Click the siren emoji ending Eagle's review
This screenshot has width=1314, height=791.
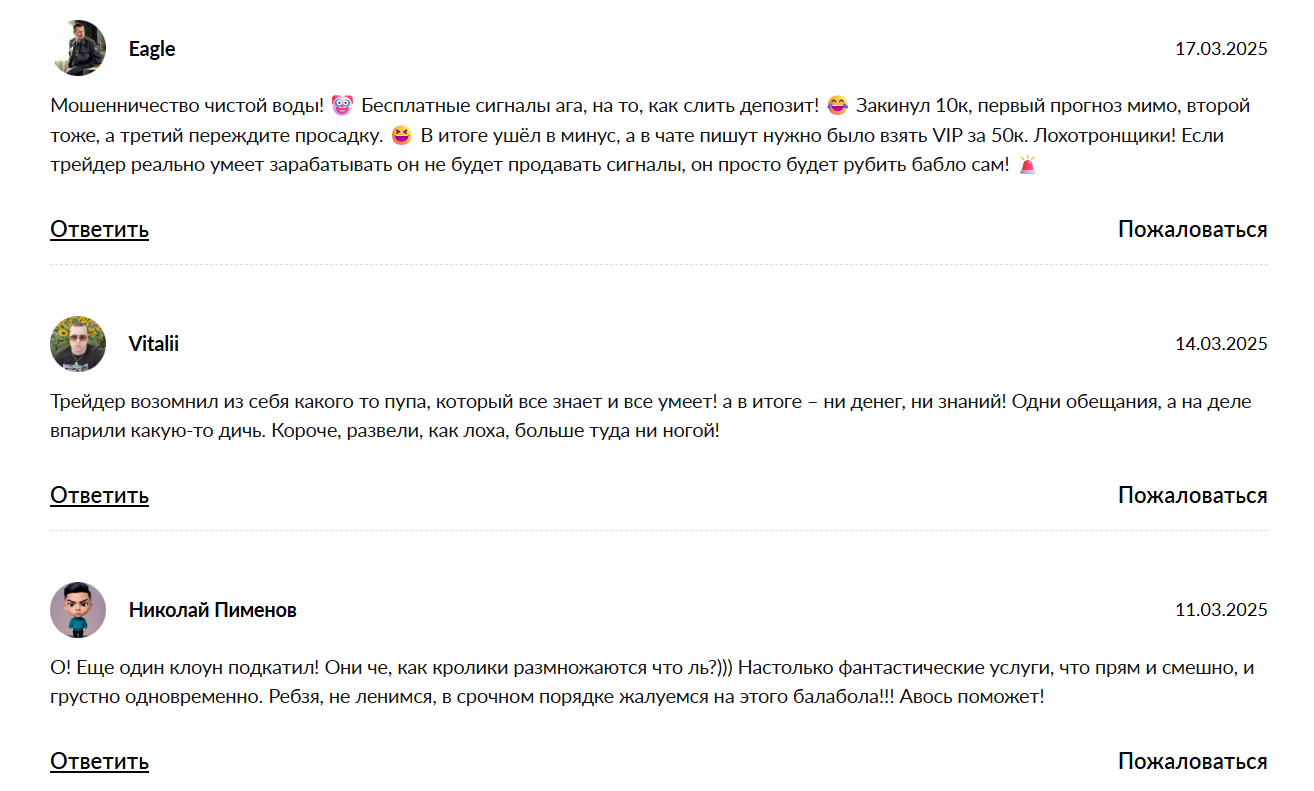pyautogui.click(x=1028, y=165)
